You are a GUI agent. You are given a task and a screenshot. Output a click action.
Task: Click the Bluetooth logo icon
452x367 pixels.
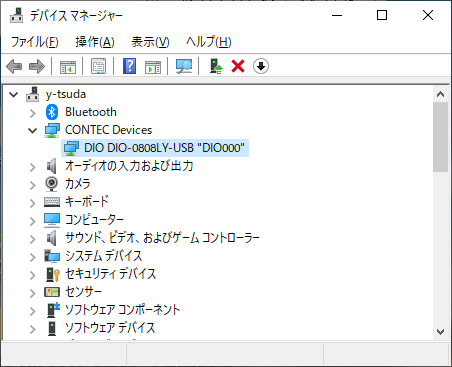[52, 112]
